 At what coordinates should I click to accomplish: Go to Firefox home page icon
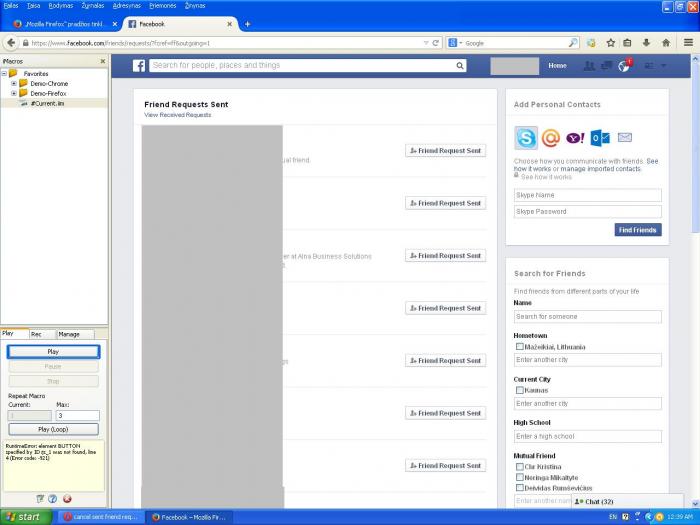[666, 43]
